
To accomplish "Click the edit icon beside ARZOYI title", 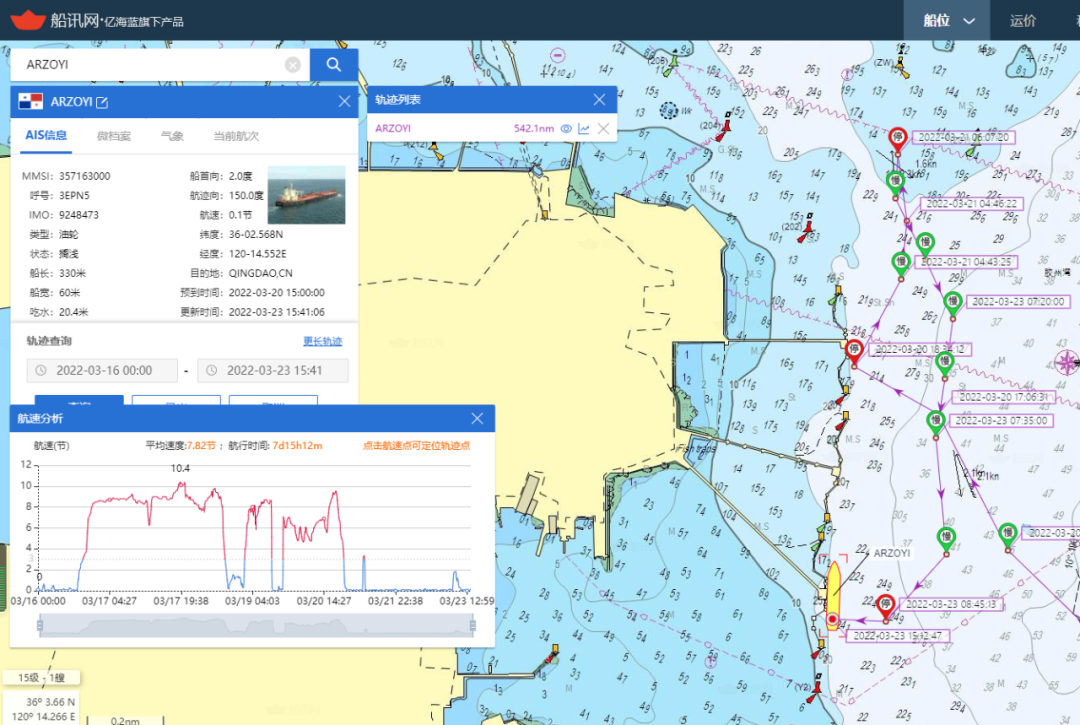I will [x=101, y=102].
